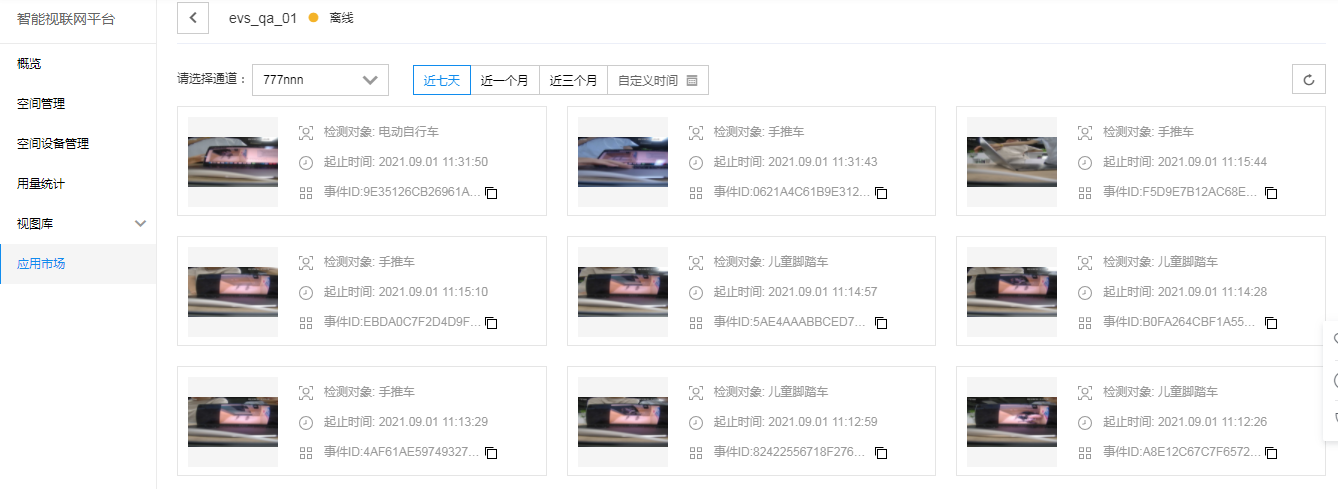This screenshot has width=1338, height=489.
Task: Open the 777nnn channel dropdown
Action: pos(320,80)
